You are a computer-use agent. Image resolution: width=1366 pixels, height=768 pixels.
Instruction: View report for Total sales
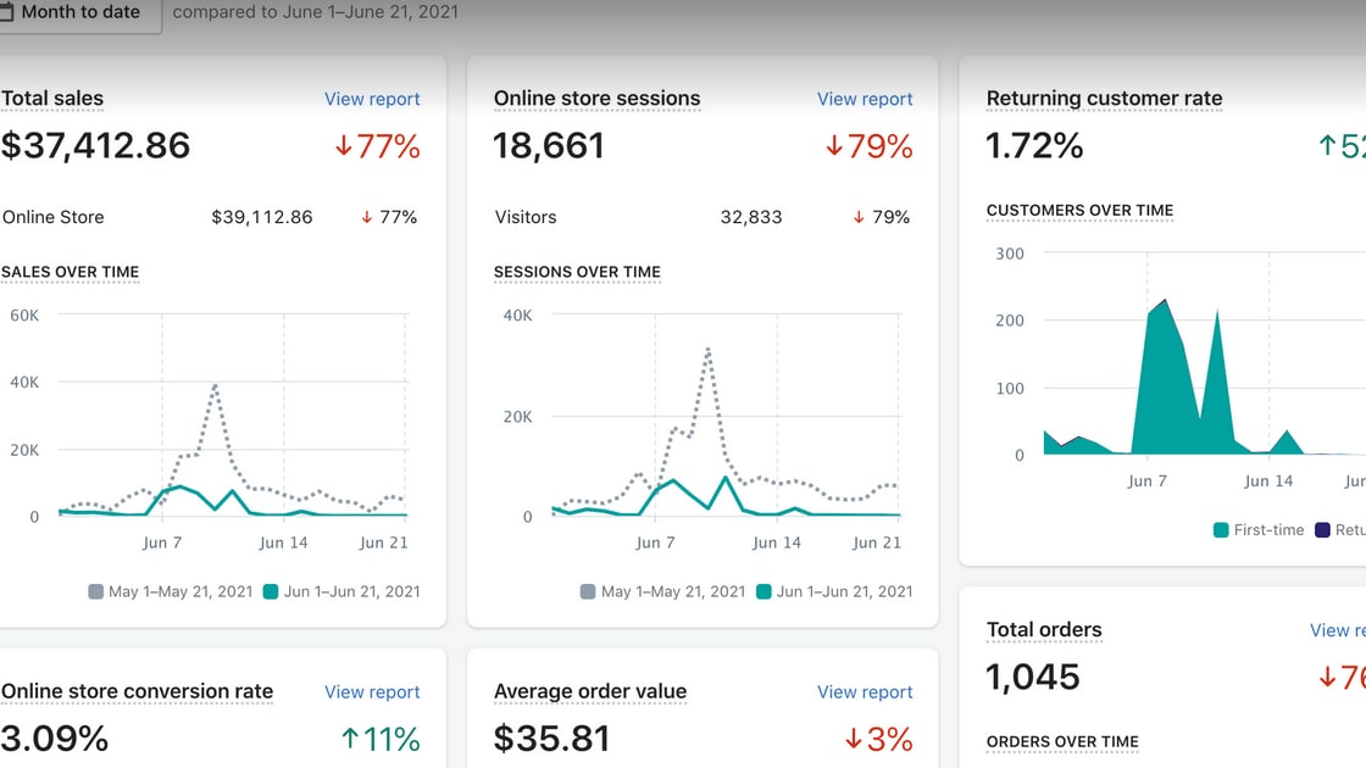[x=372, y=99]
